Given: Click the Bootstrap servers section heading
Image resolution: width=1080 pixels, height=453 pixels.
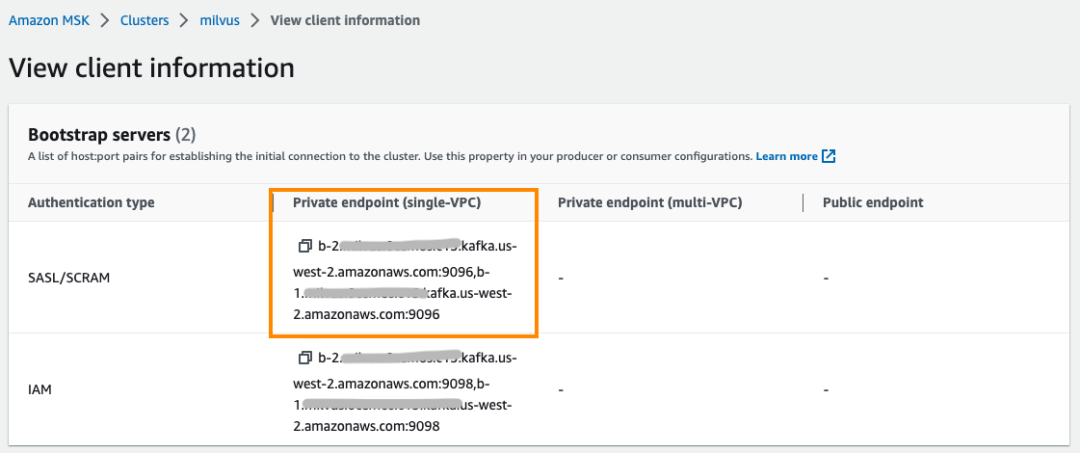Looking at the screenshot, I should click(x=99, y=134).
